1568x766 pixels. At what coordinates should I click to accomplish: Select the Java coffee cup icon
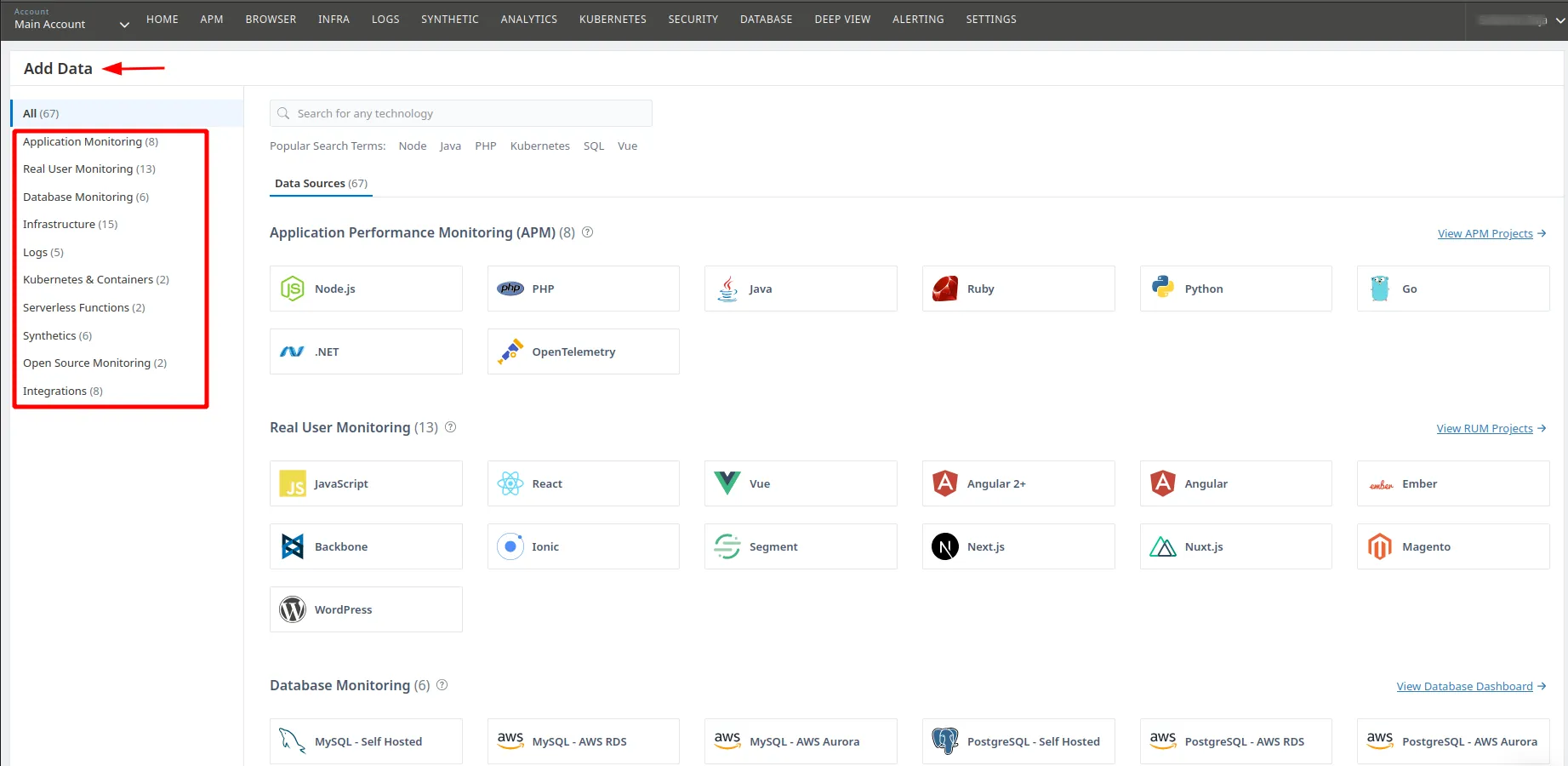point(727,289)
